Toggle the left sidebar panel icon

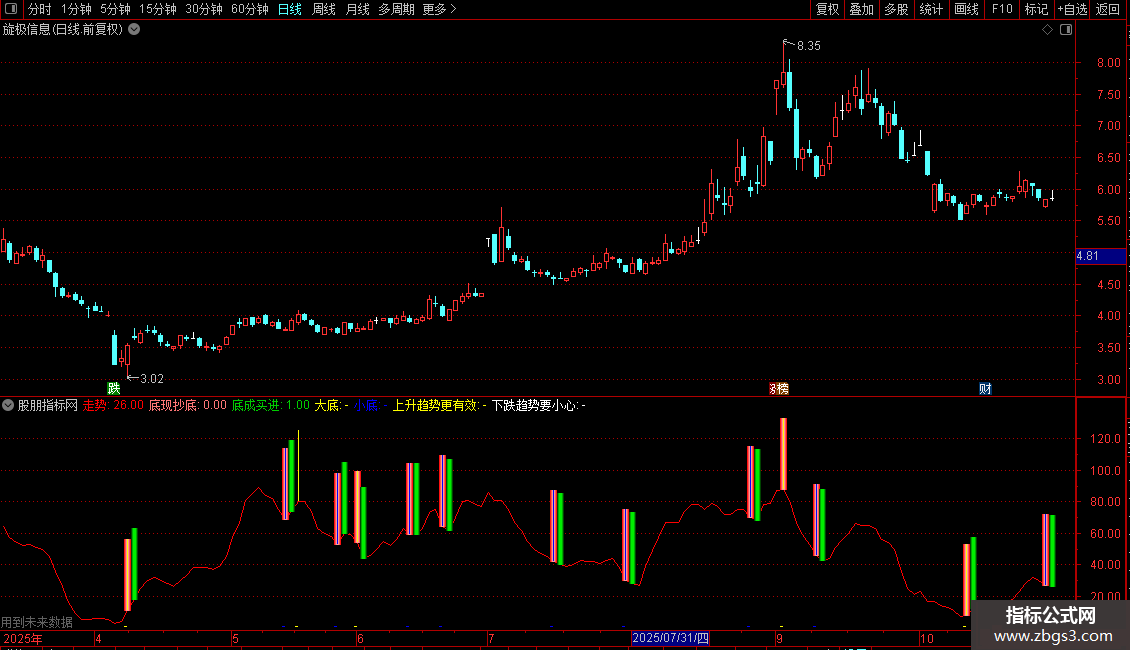point(11,9)
